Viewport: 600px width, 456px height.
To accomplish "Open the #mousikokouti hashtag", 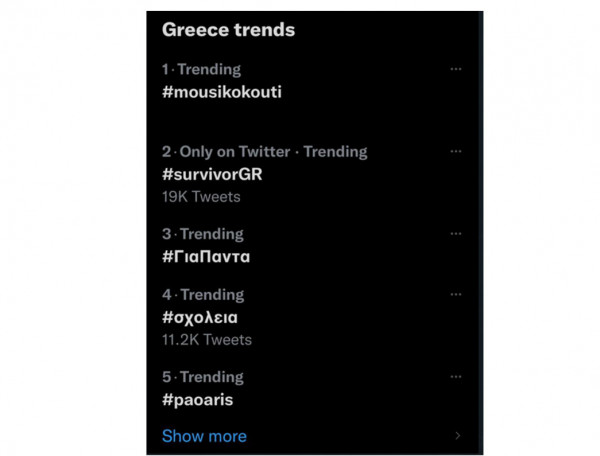I will point(222,91).
